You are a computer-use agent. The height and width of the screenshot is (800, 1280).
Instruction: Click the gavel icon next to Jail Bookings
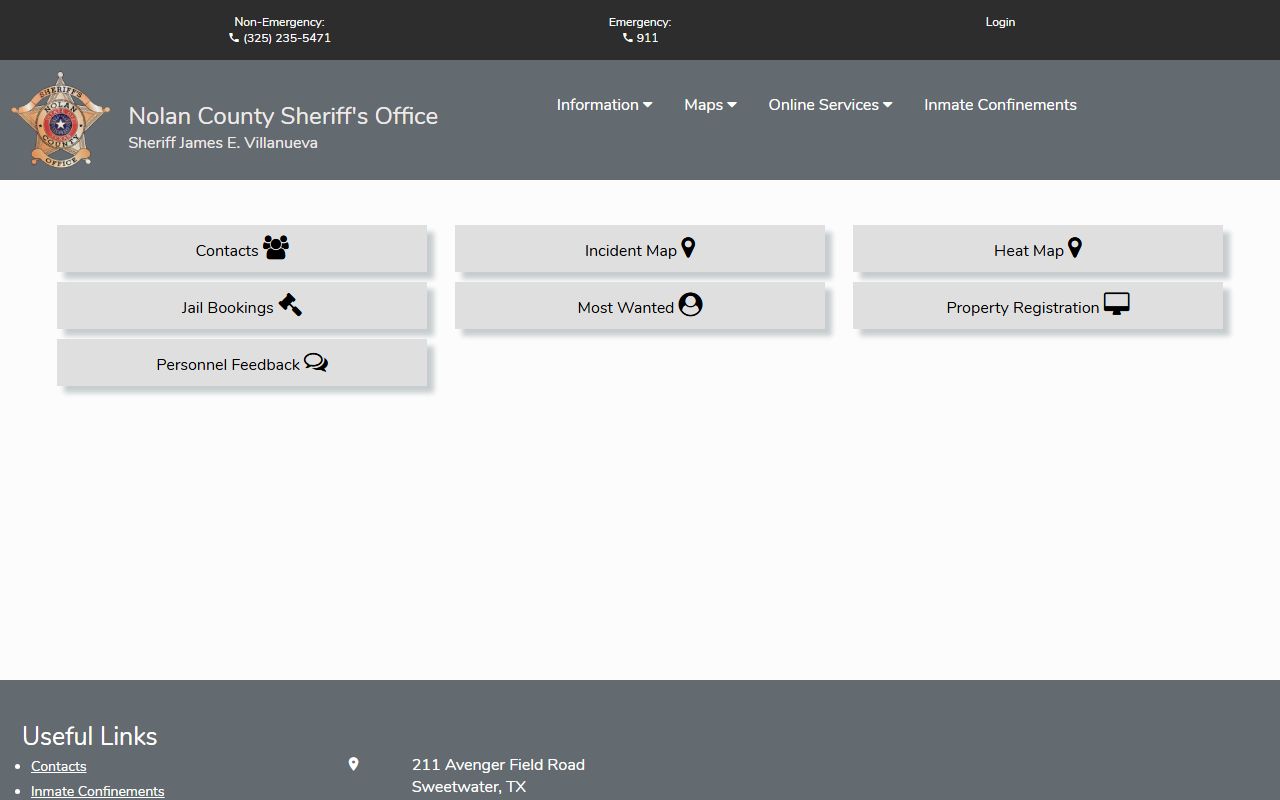290,304
